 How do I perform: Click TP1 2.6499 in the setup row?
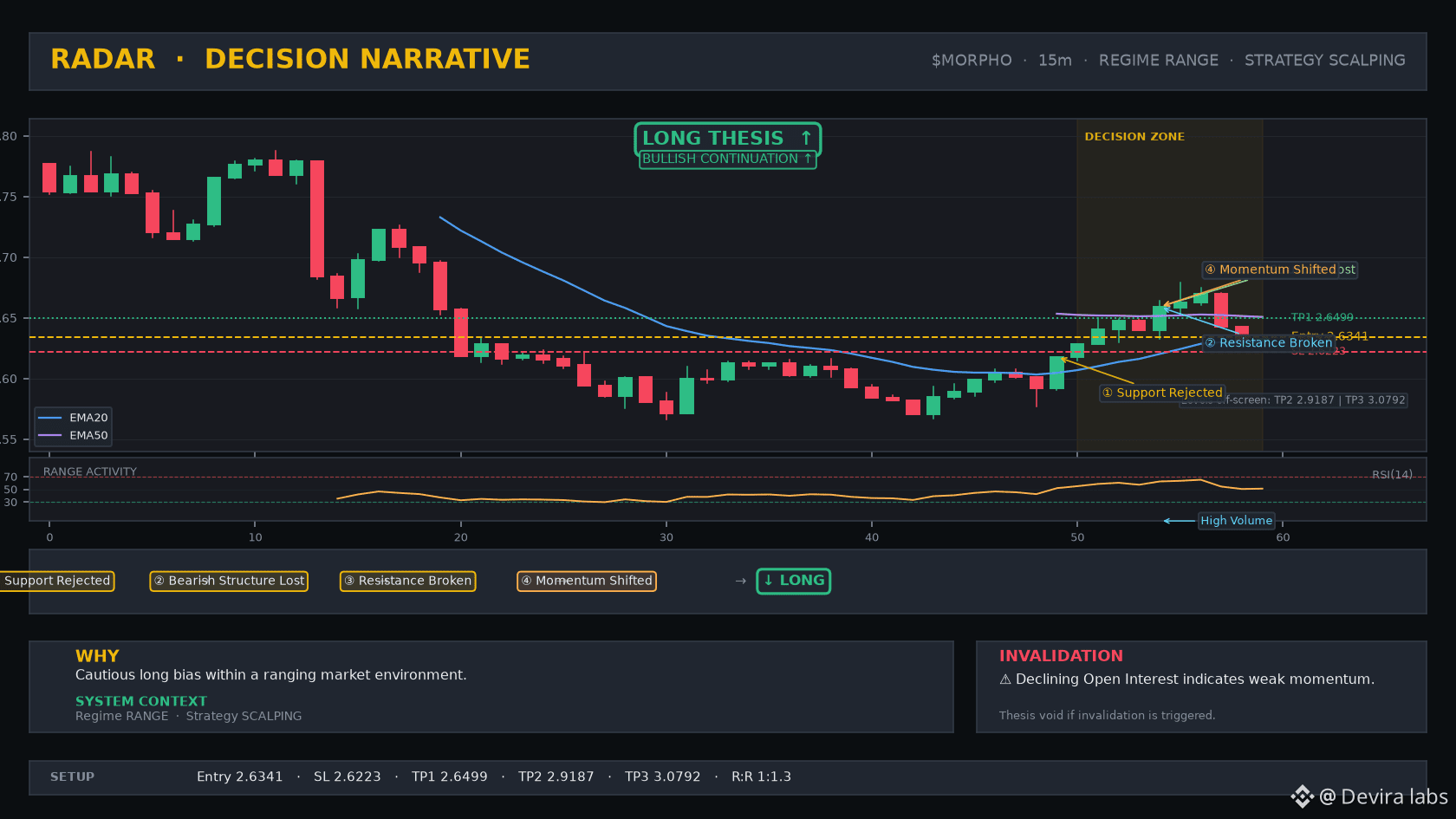tap(450, 777)
